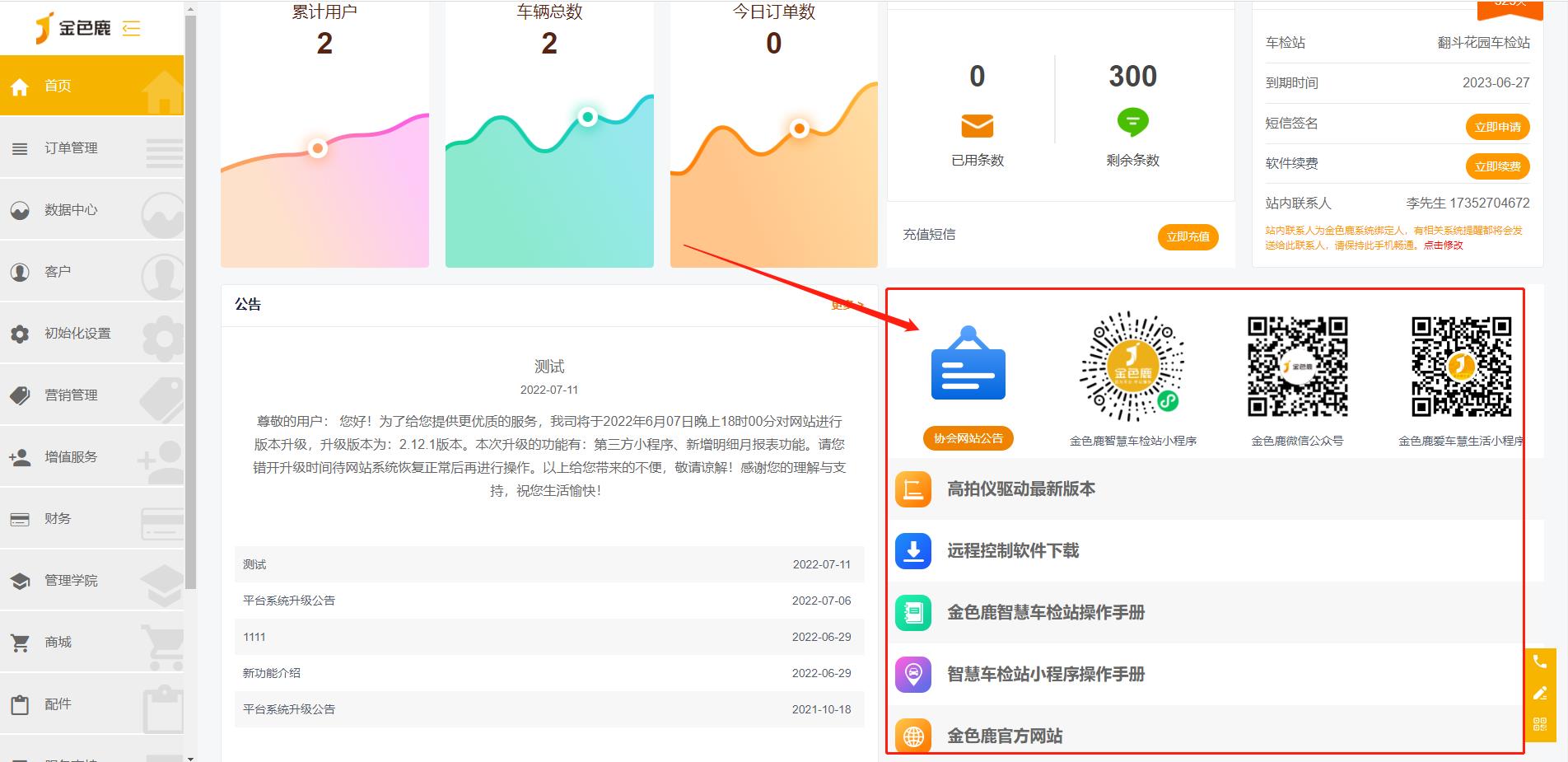Click 立即续费 for 软件续费
This screenshot has height=762, width=1568.
click(1497, 166)
